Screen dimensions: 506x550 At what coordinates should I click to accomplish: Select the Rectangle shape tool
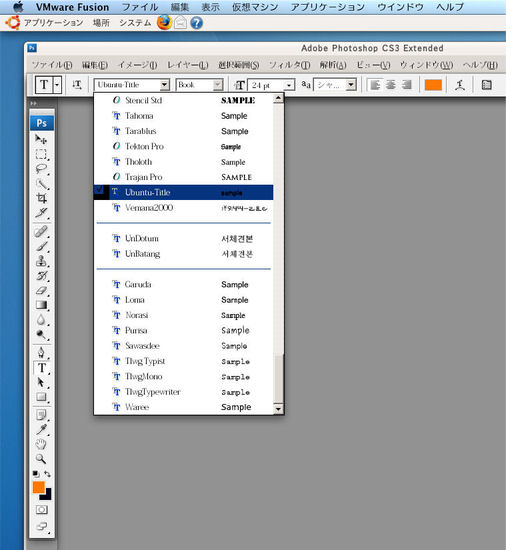(x=41, y=397)
